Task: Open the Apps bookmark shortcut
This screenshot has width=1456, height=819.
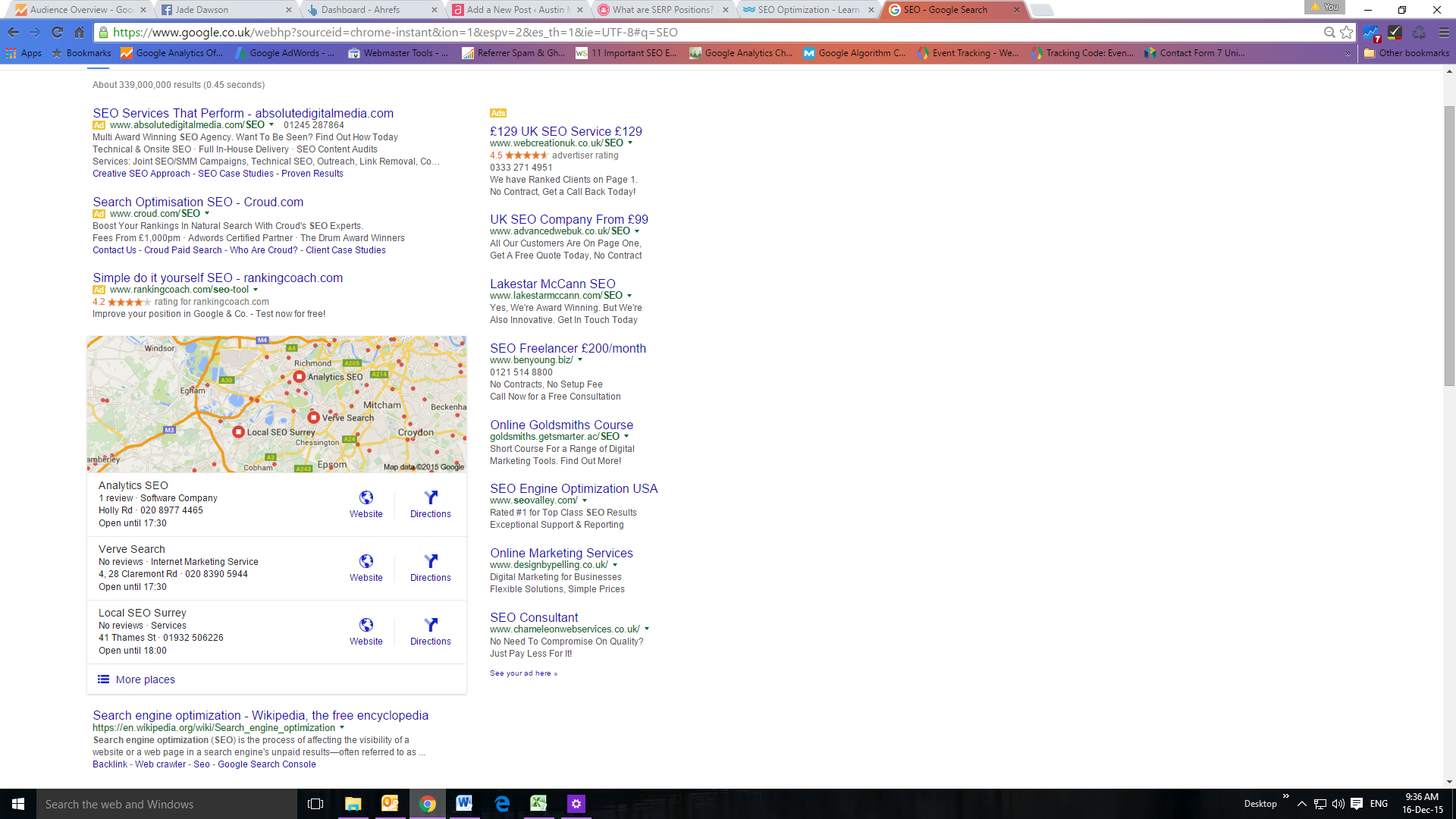Action: 24,53
